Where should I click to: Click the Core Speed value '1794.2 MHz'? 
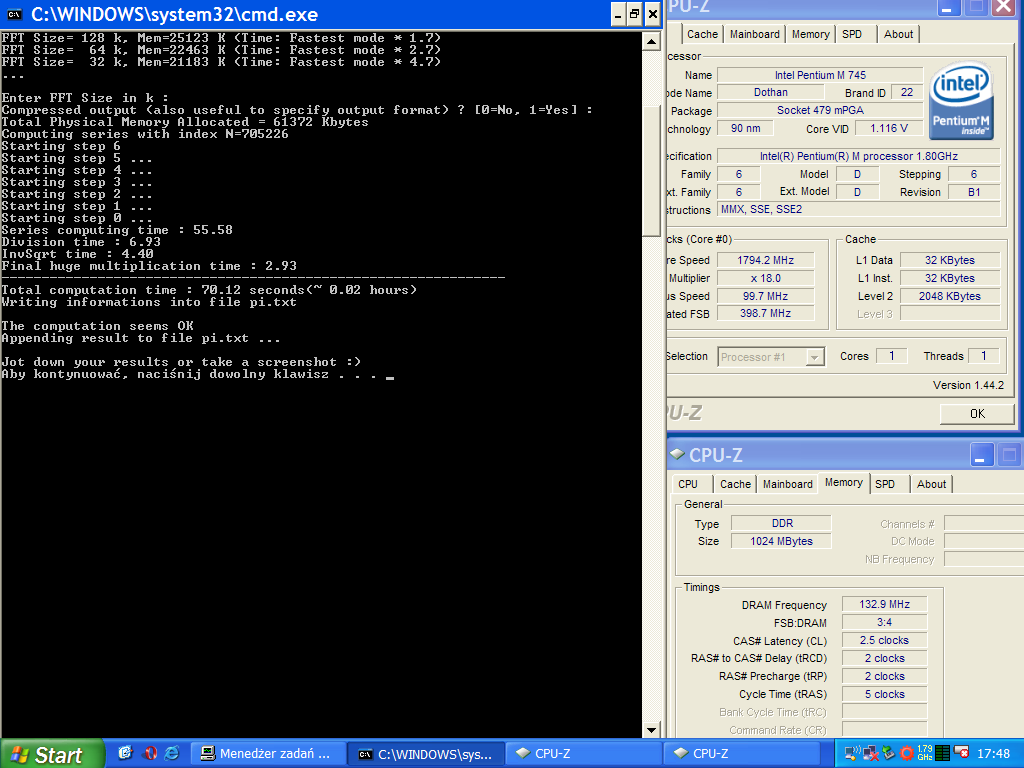tap(765, 260)
